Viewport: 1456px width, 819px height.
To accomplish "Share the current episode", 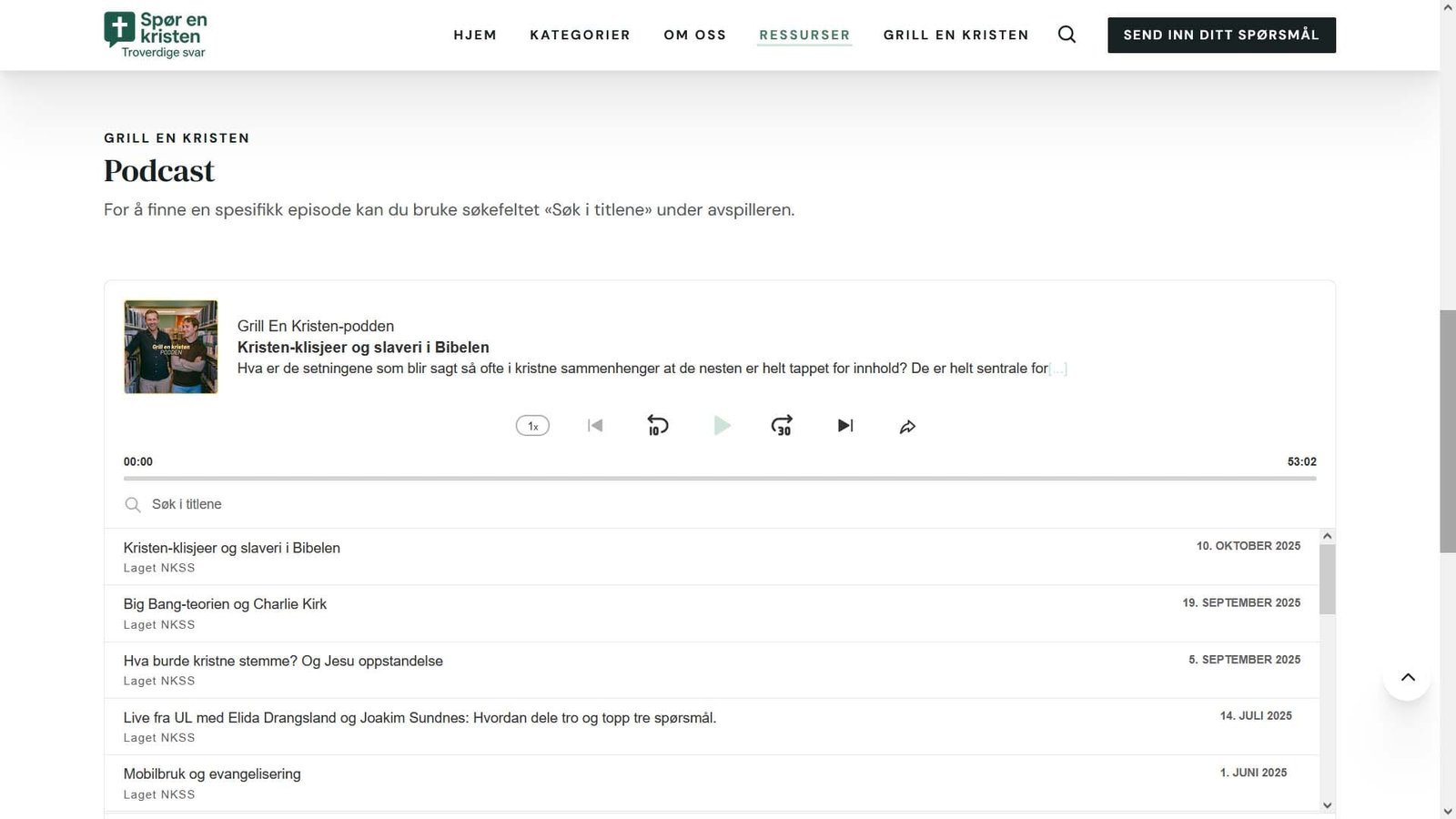I will tap(907, 426).
